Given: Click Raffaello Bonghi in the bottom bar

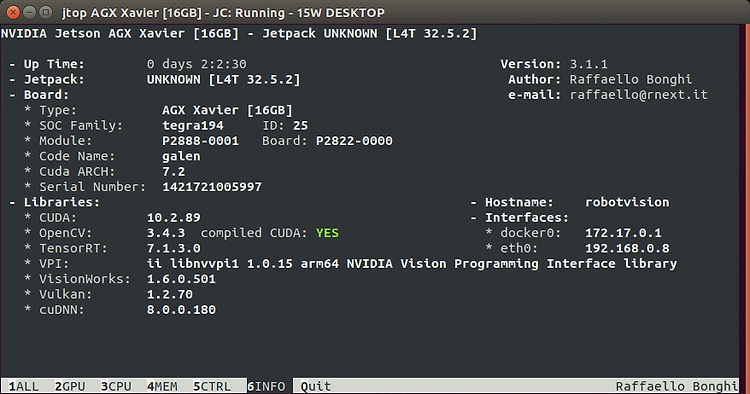Looking at the screenshot, I should [x=676, y=386].
